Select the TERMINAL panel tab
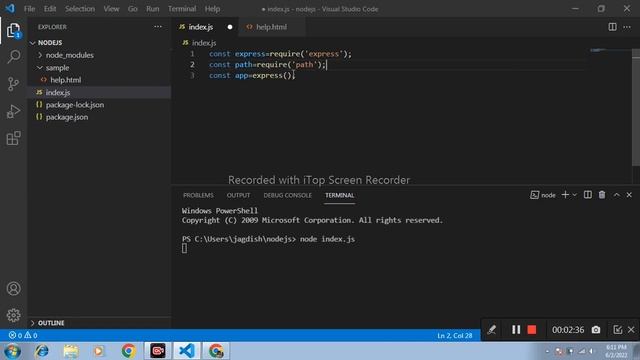The image size is (640, 360). (x=340, y=196)
